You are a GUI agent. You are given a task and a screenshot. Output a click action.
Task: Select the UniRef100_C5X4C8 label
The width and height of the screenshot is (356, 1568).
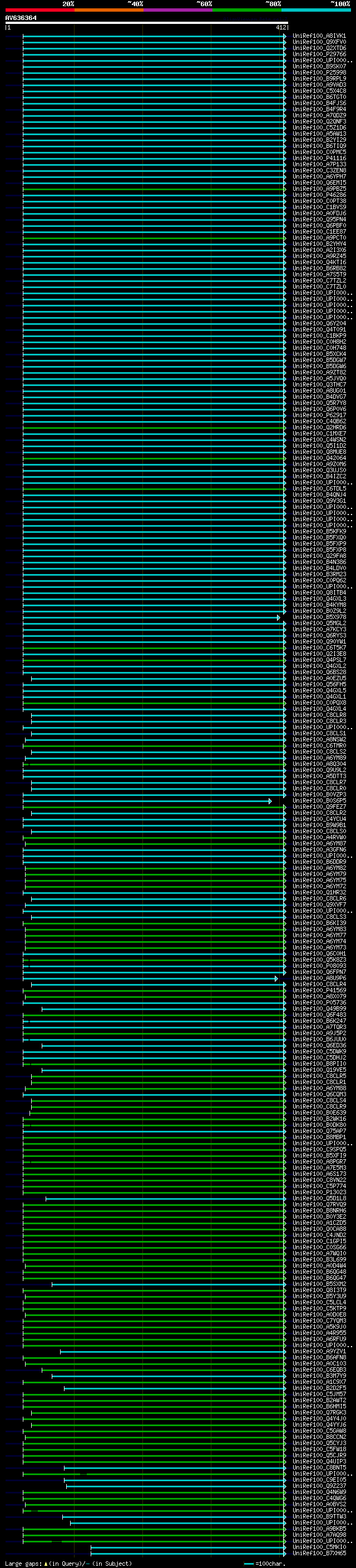coord(319,91)
